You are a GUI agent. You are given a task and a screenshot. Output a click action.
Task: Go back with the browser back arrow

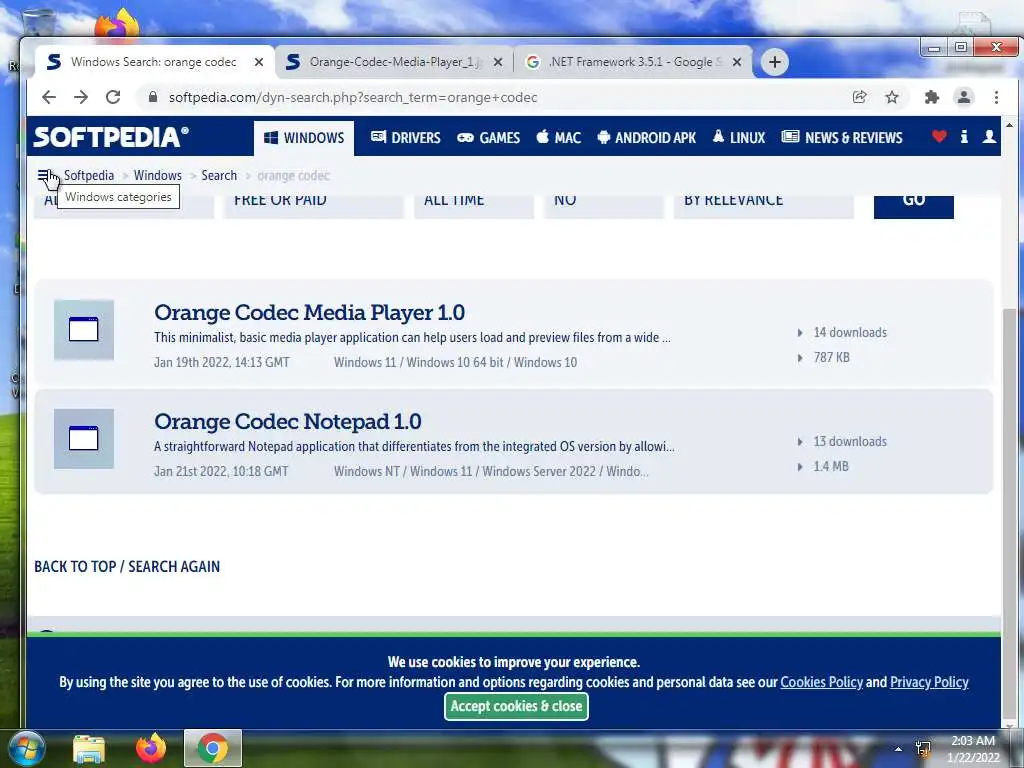tap(49, 97)
